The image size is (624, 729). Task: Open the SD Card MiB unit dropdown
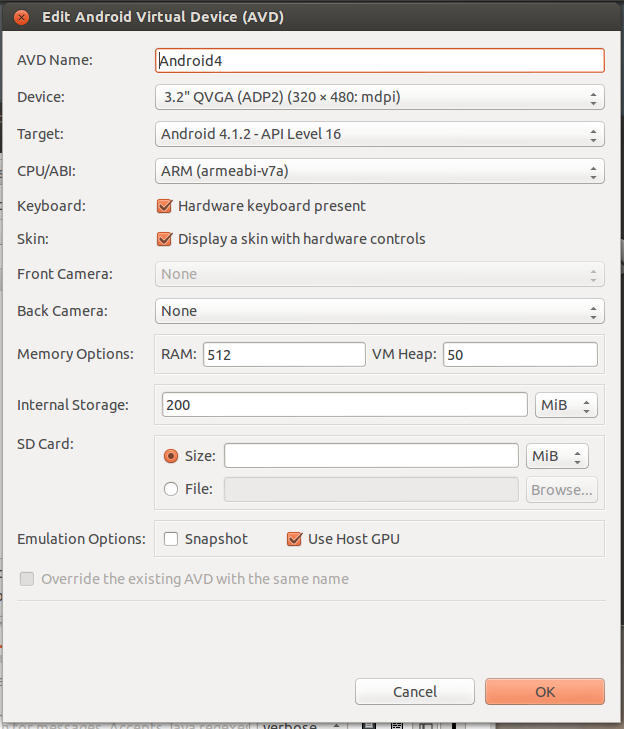(x=557, y=456)
